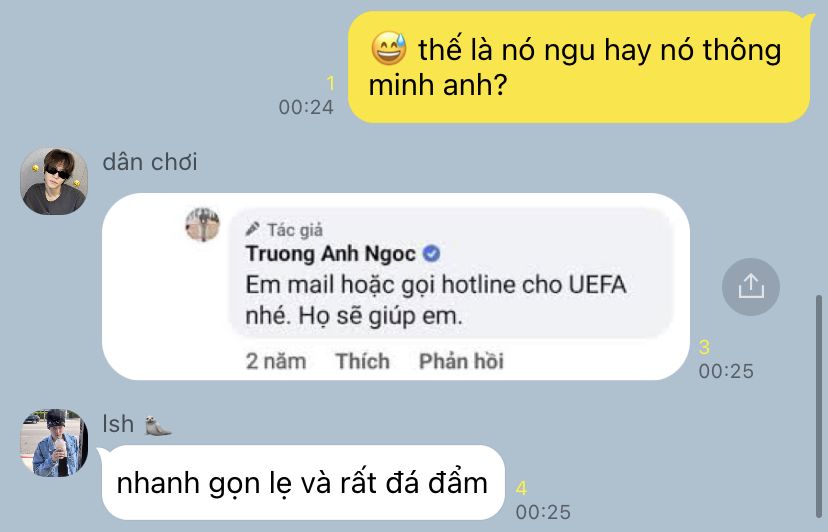Tap the share icon beside the image
Viewport: 828px width, 532px height.
[x=750, y=287]
